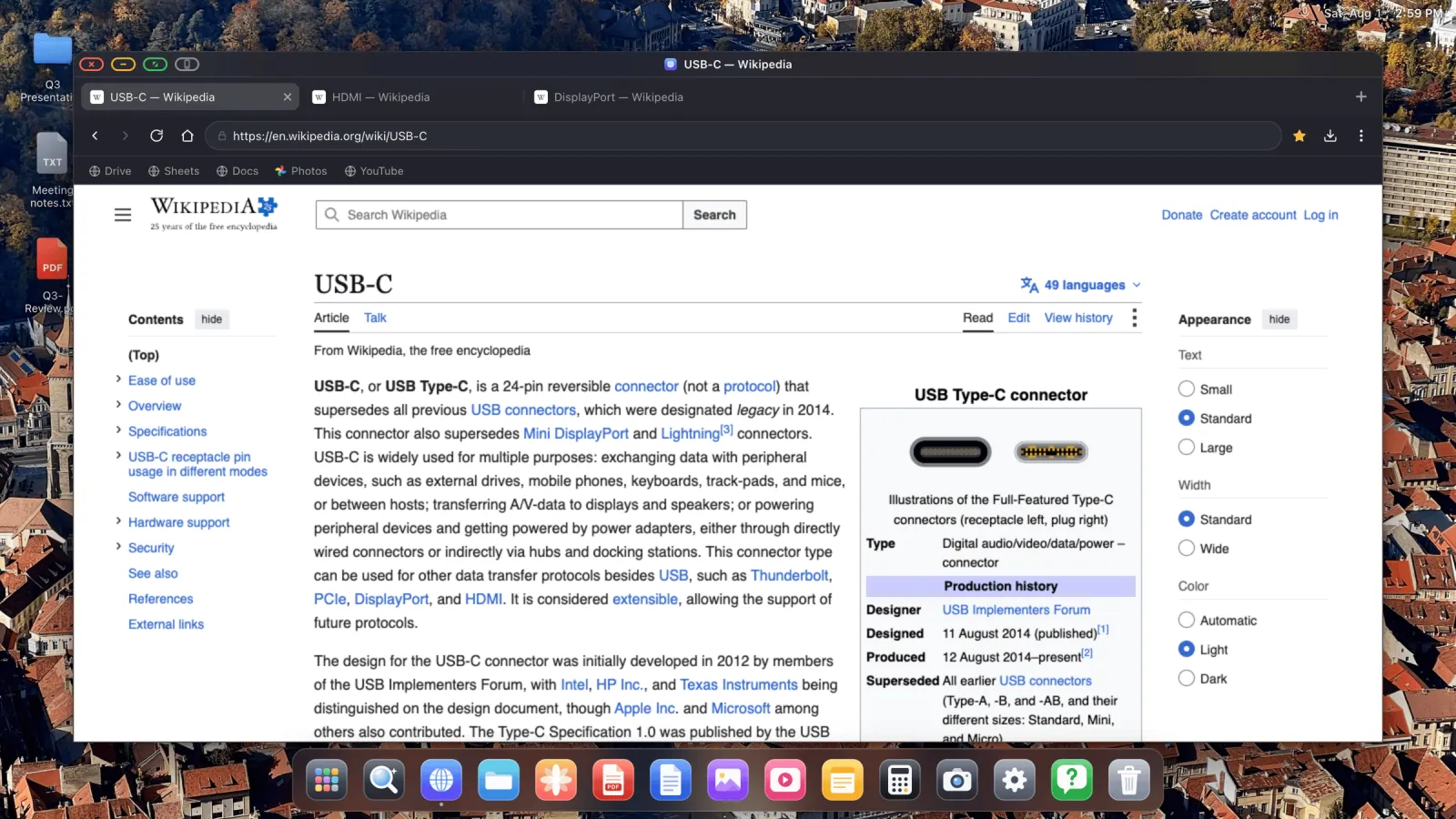Open the article's more options menu
Screen dimensions: 1456x819
coord(1134,318)
